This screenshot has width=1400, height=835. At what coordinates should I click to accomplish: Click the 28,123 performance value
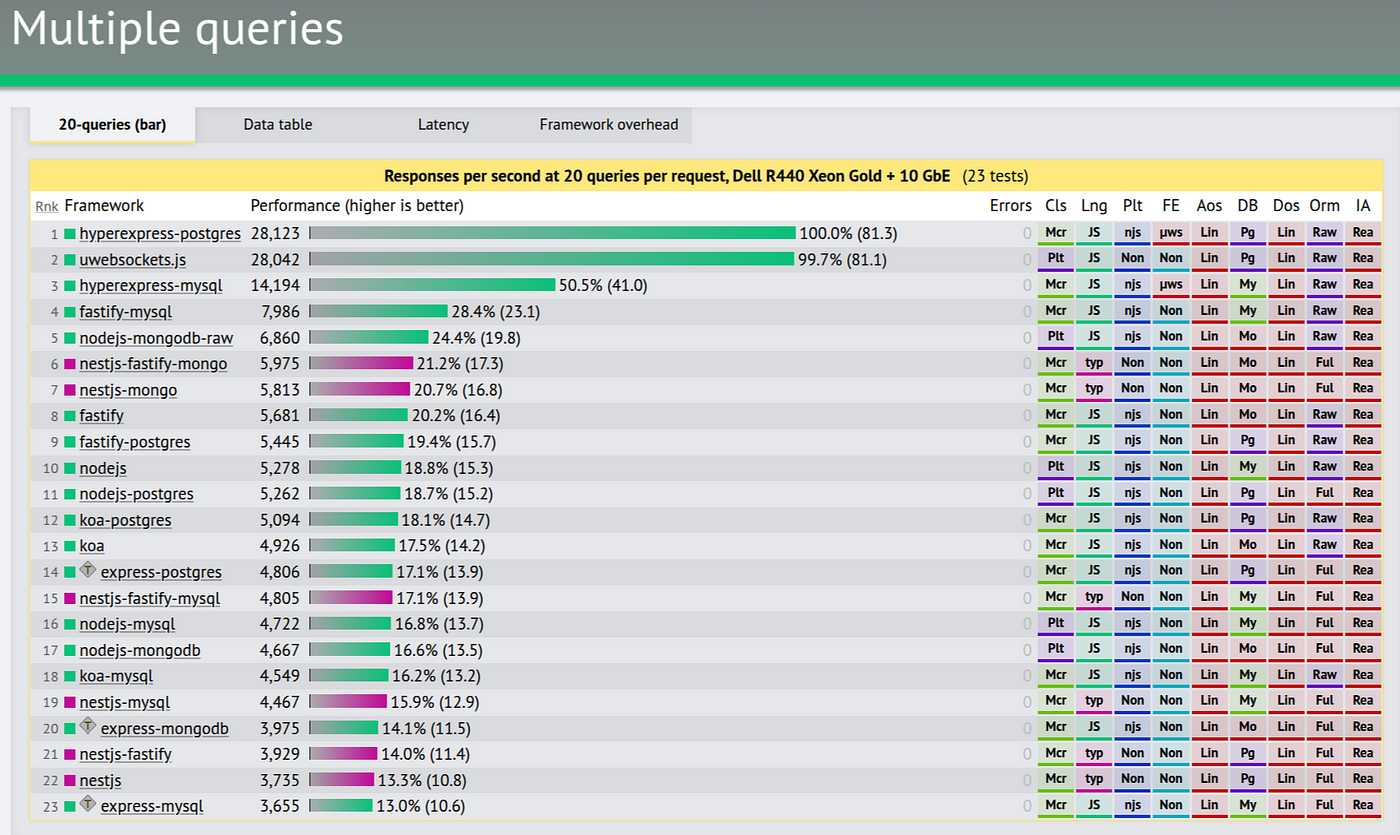point(275,233)
